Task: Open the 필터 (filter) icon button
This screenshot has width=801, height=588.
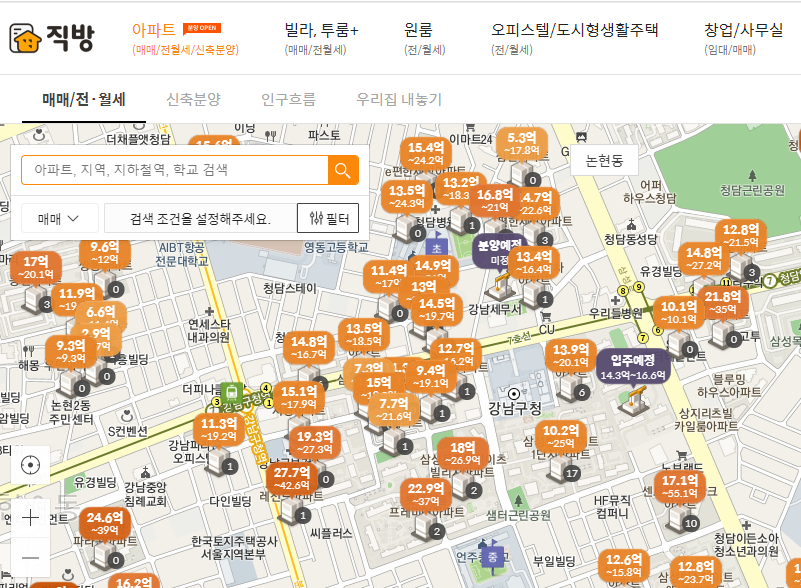Action: coord(327,218)
